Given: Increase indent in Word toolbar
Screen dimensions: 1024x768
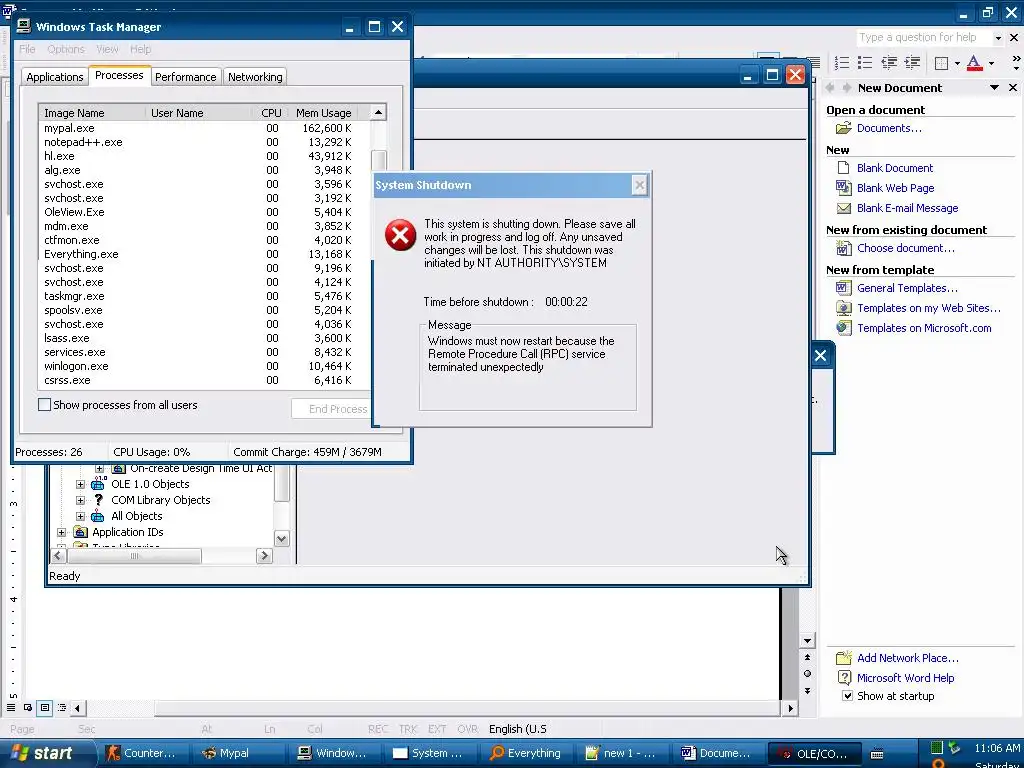Looking at the screenshot, I should pyautogui.click(x=912, y=63).
